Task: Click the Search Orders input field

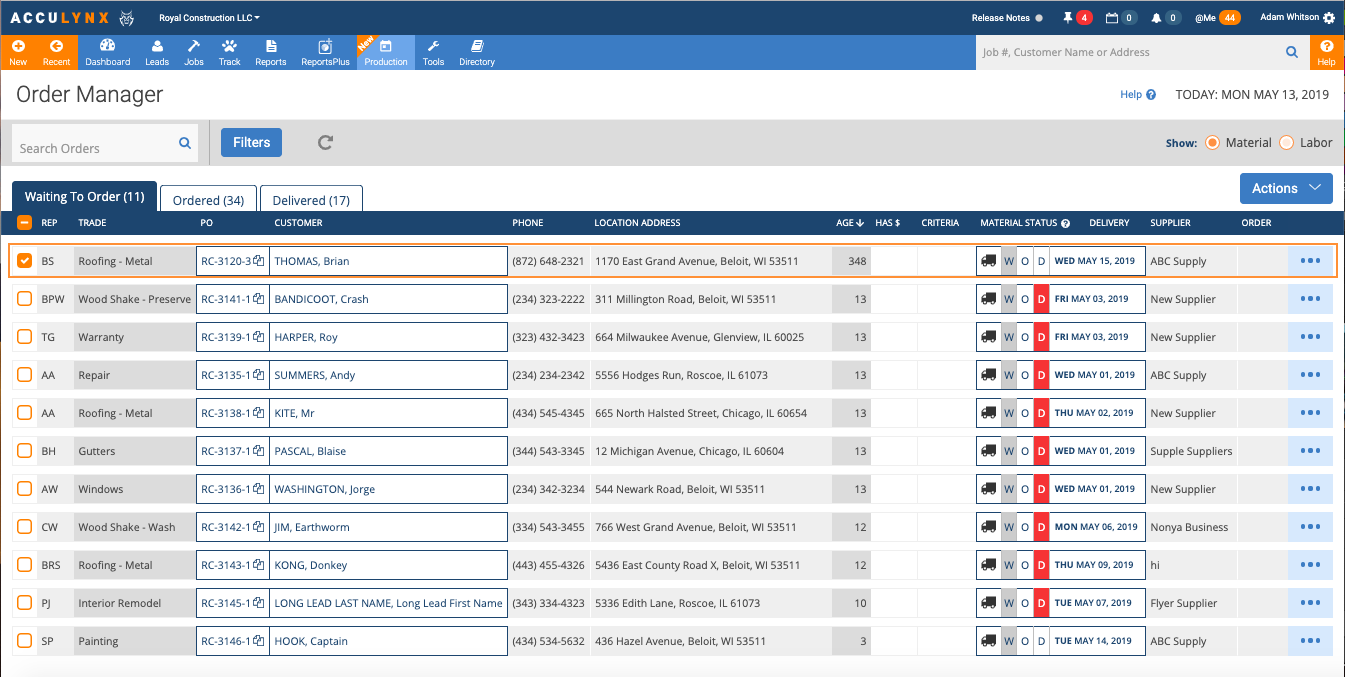Action: click(x=95, y=148)
